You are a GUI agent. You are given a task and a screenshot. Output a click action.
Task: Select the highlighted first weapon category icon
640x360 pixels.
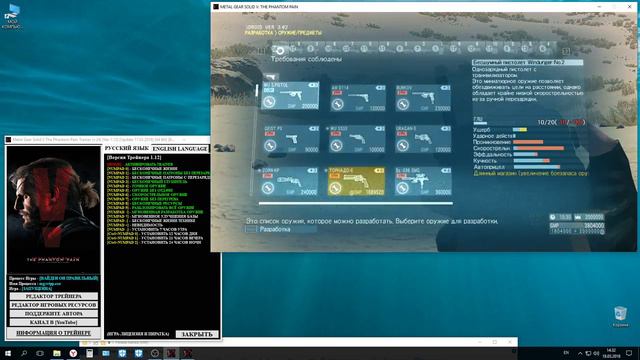pos(280,50)
